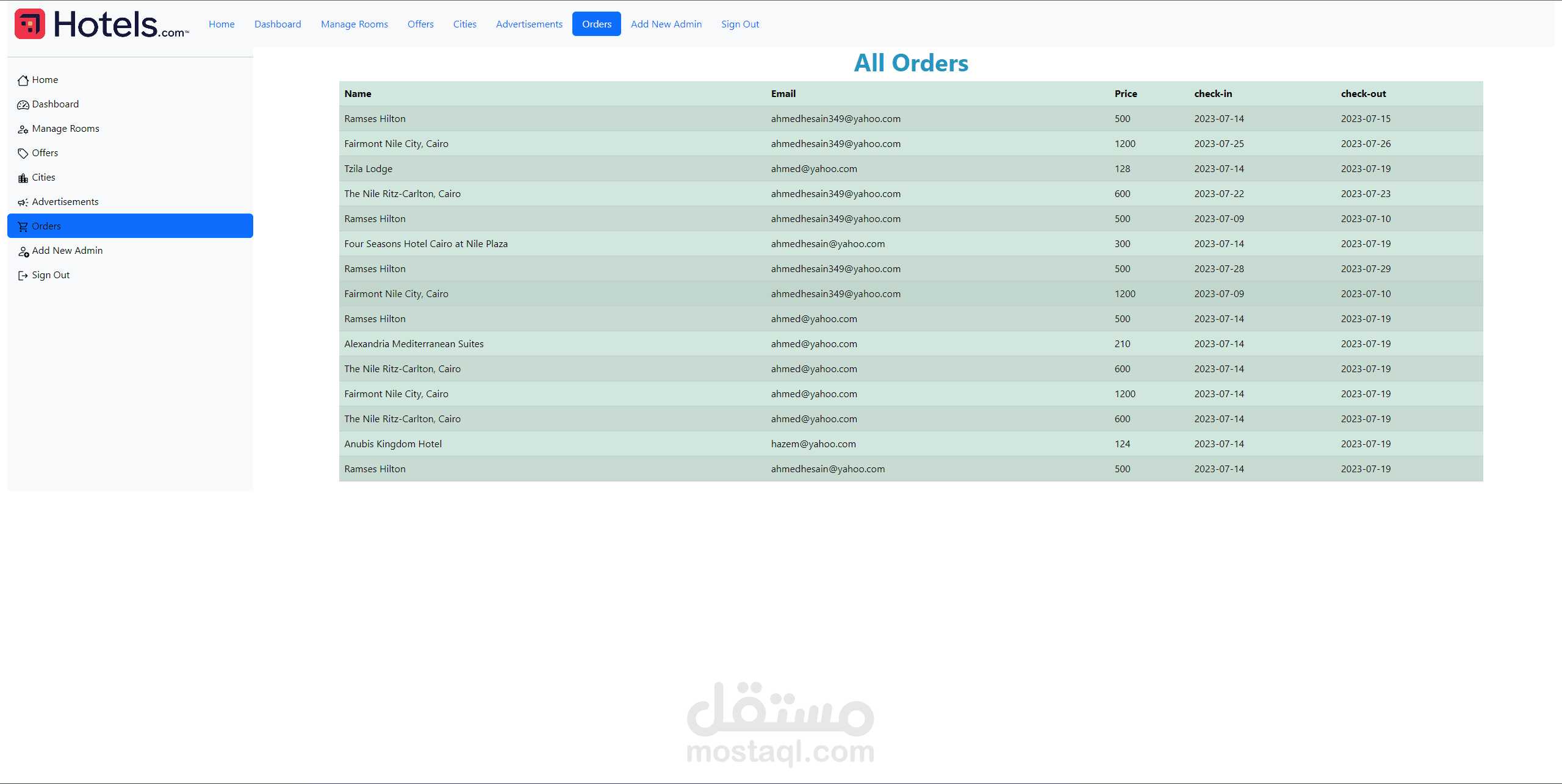Click the Add New Admin person-plus icon

point(23,251)
